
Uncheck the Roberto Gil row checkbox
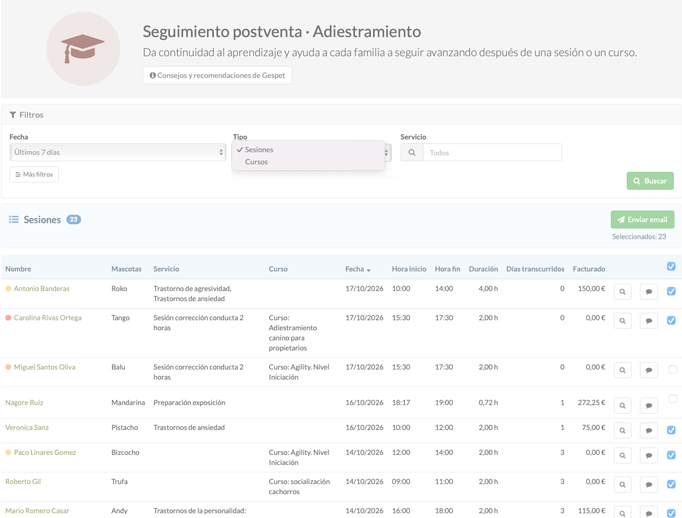pos(671,484)
